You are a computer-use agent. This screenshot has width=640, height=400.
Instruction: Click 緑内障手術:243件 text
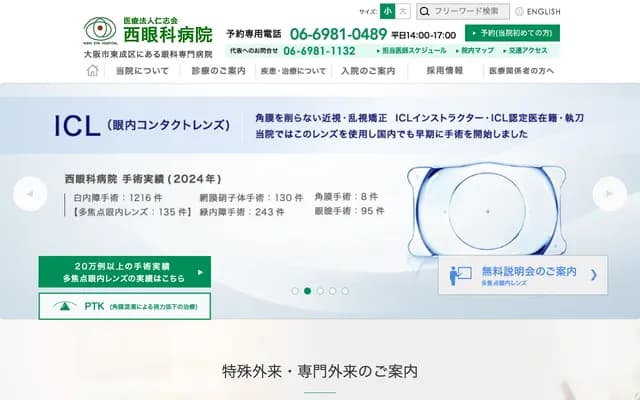click(242, 212)
